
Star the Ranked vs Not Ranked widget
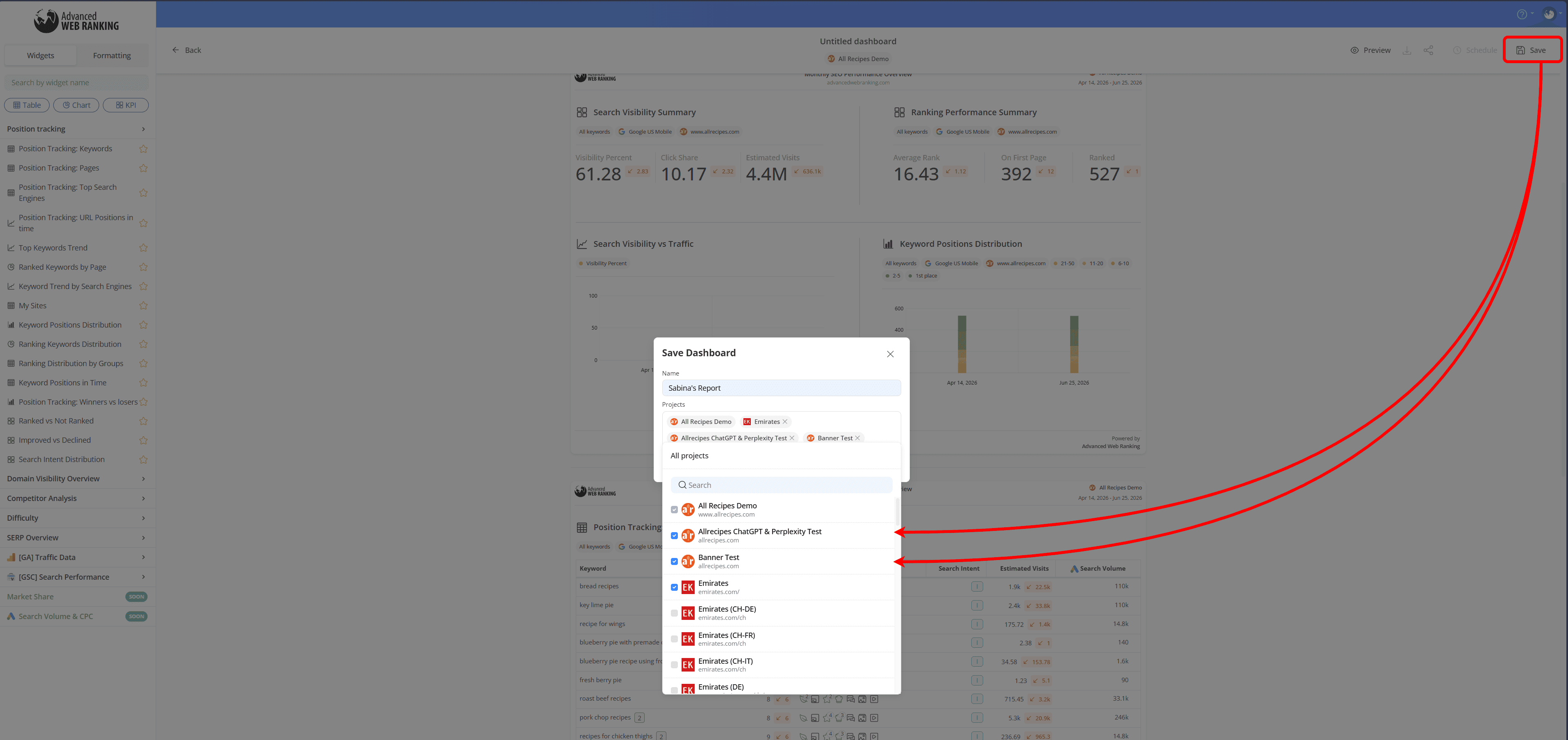click(x=144, y=421)
